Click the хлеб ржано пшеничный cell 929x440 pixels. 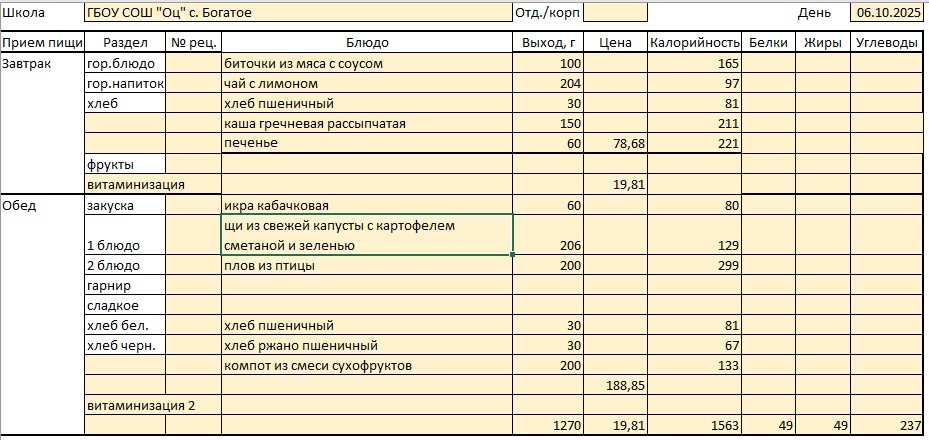[367, 346]
